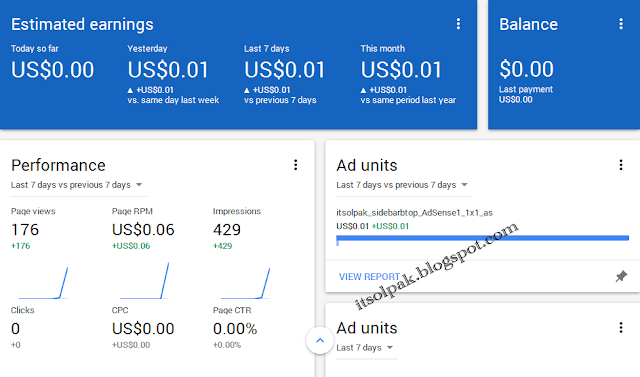This screenshot has height=377, width=640.
Task: Select the itsolpak_sidebarbtop_AdSense1_1x1_as ad unit name
Action: pyautogui.click(x=414, y=213)
